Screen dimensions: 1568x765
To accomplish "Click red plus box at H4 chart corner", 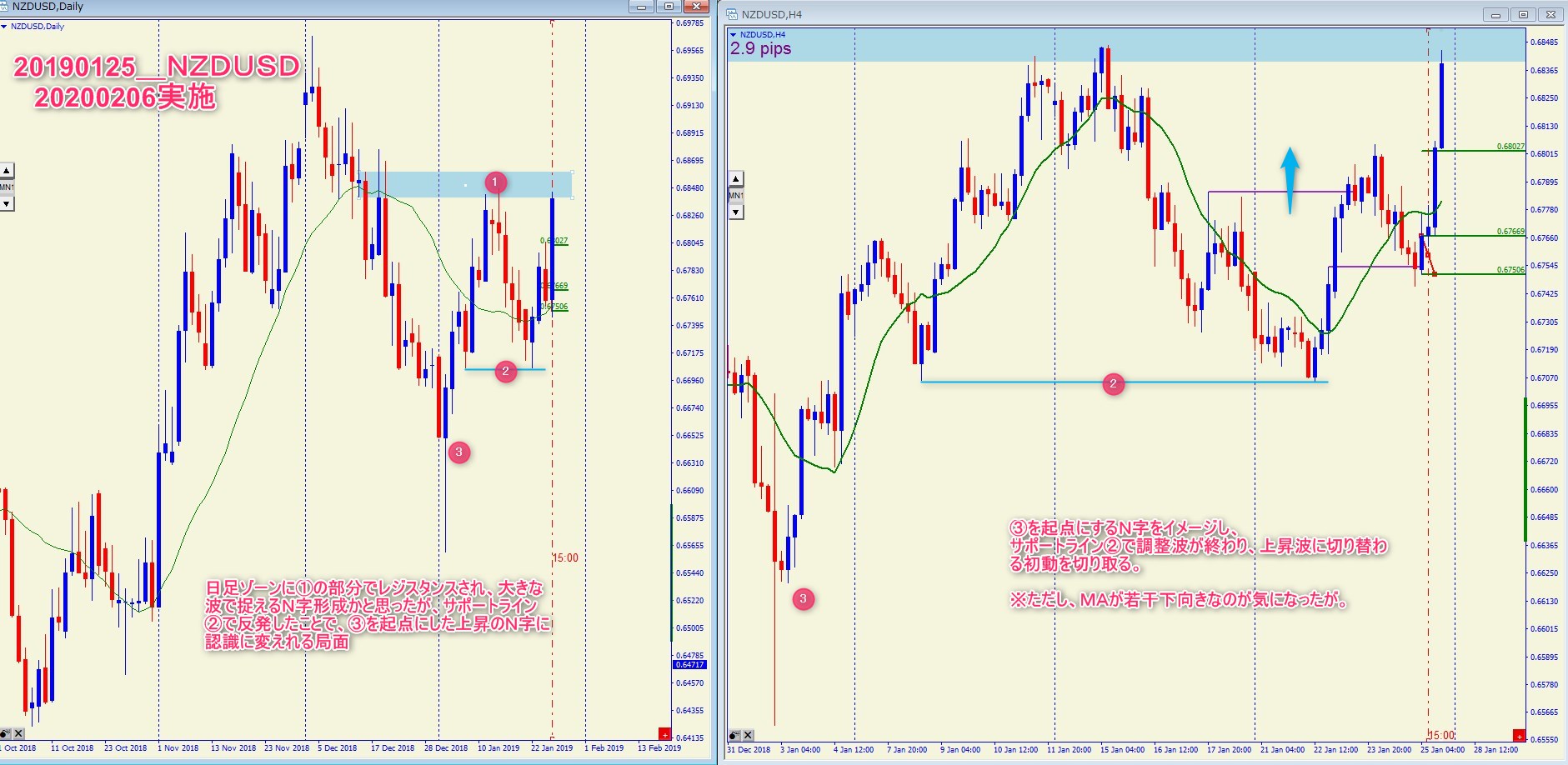I will click(1519, 736).
